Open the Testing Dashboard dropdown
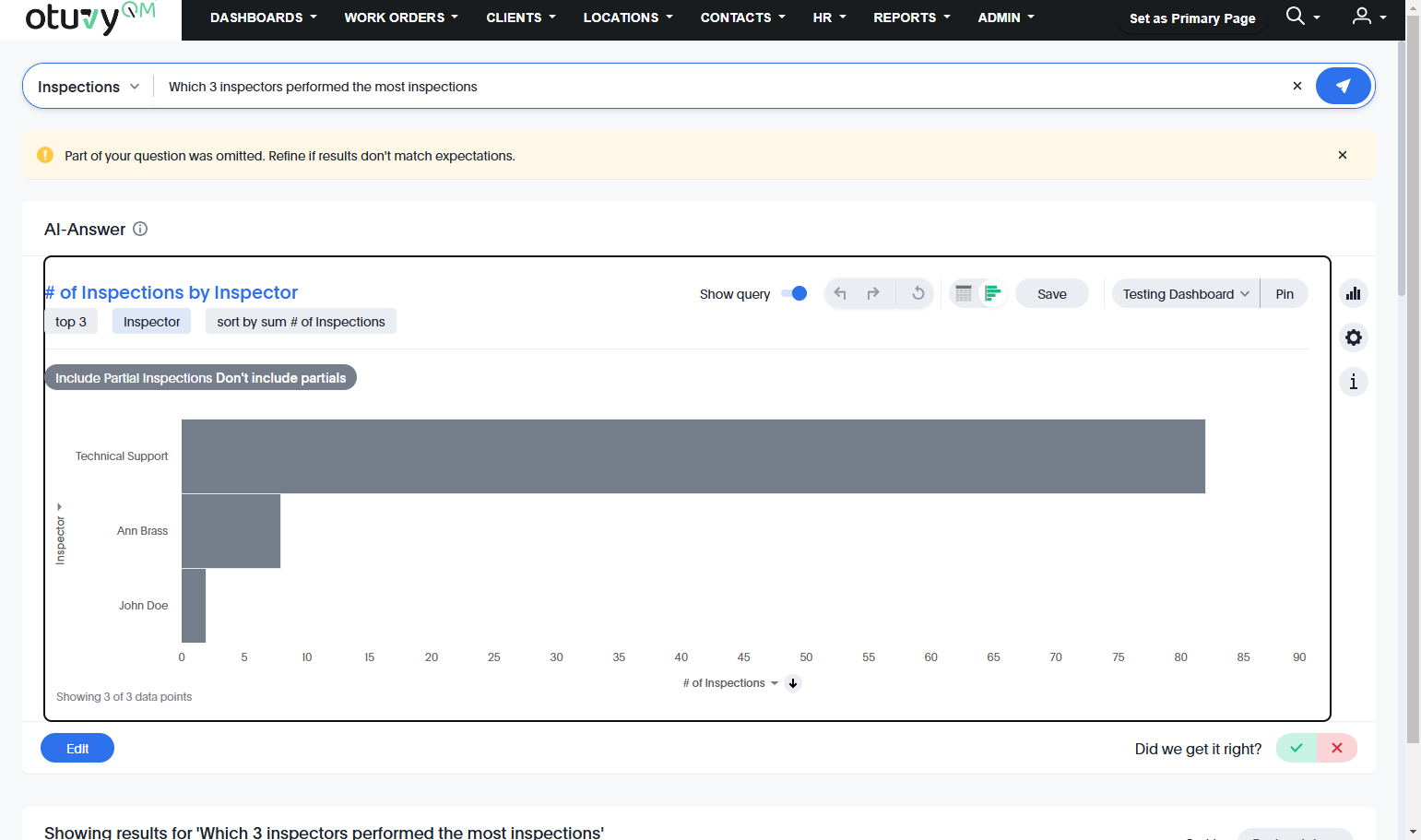 [x=1186, y=294]
